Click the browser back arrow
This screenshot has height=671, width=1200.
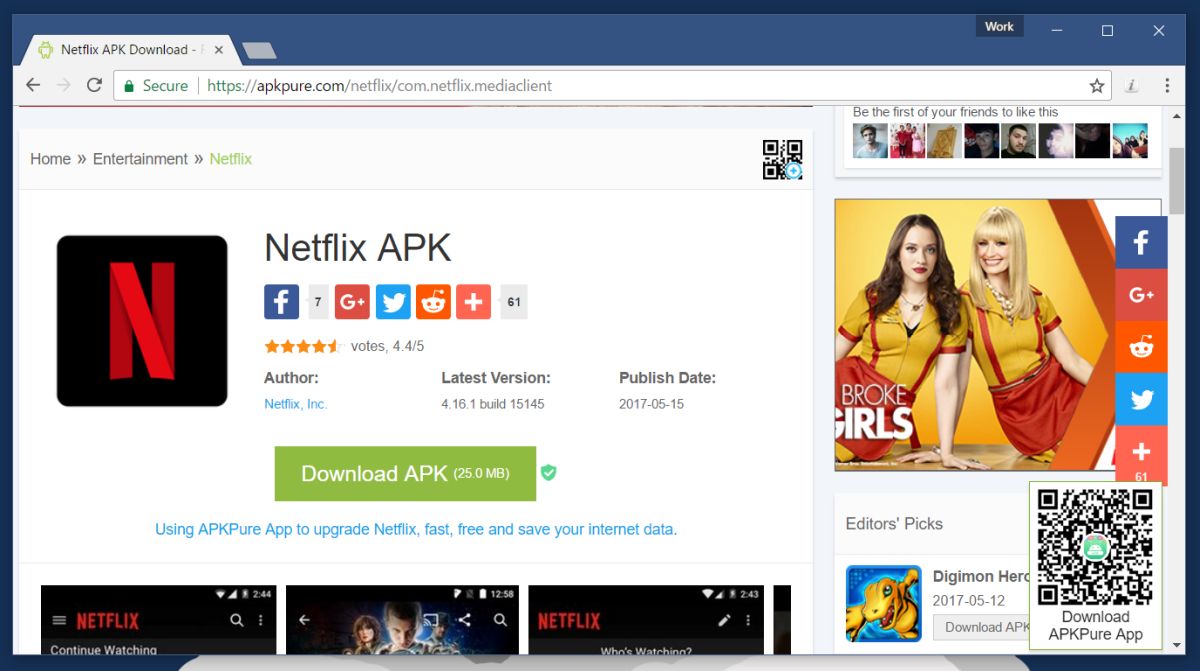pyautogui.click(x=33, y=85)
